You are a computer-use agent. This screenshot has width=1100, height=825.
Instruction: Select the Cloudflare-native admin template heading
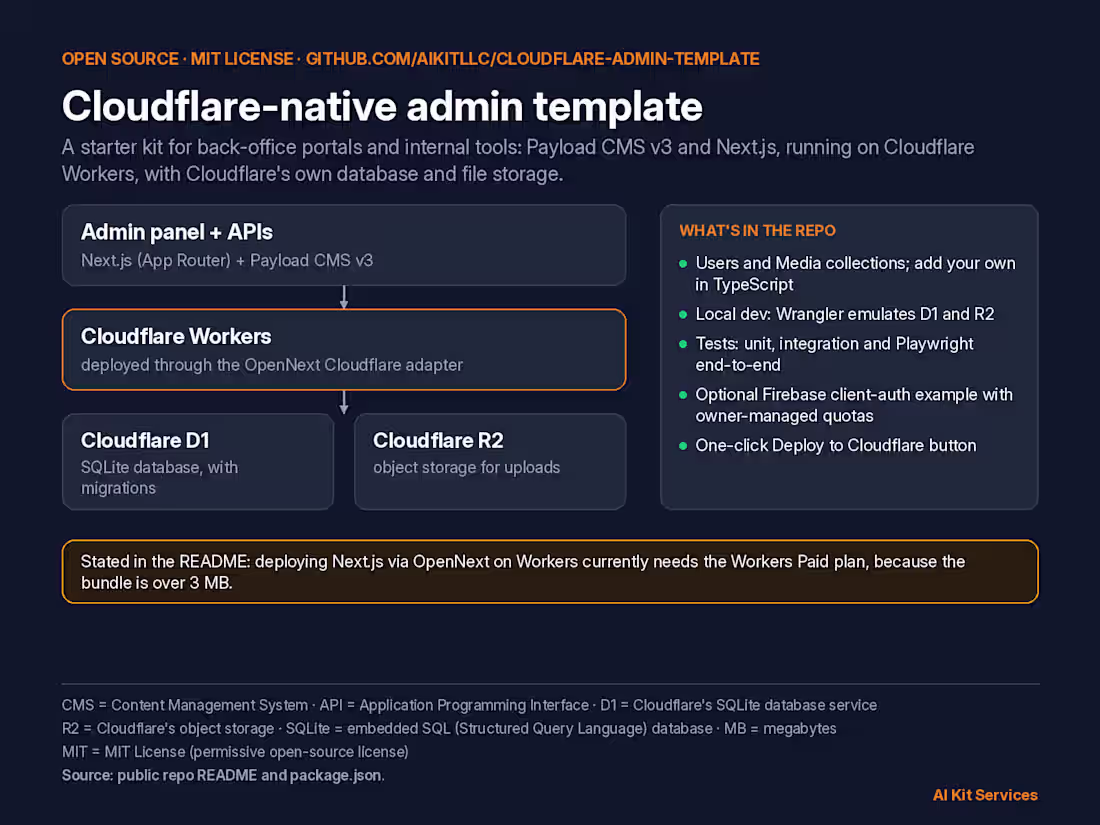click(382, 107)
